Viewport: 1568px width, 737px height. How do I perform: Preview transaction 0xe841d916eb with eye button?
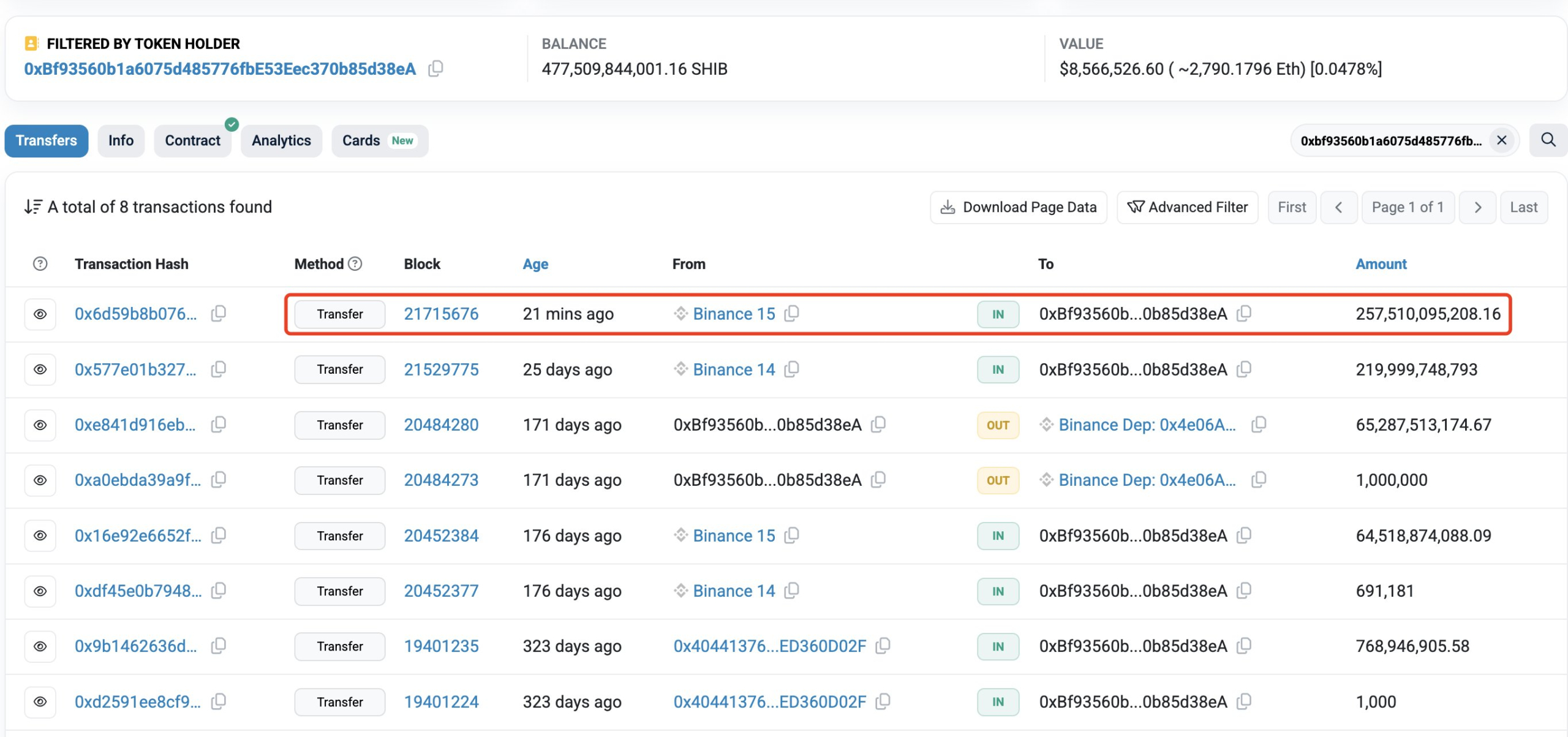40,425
